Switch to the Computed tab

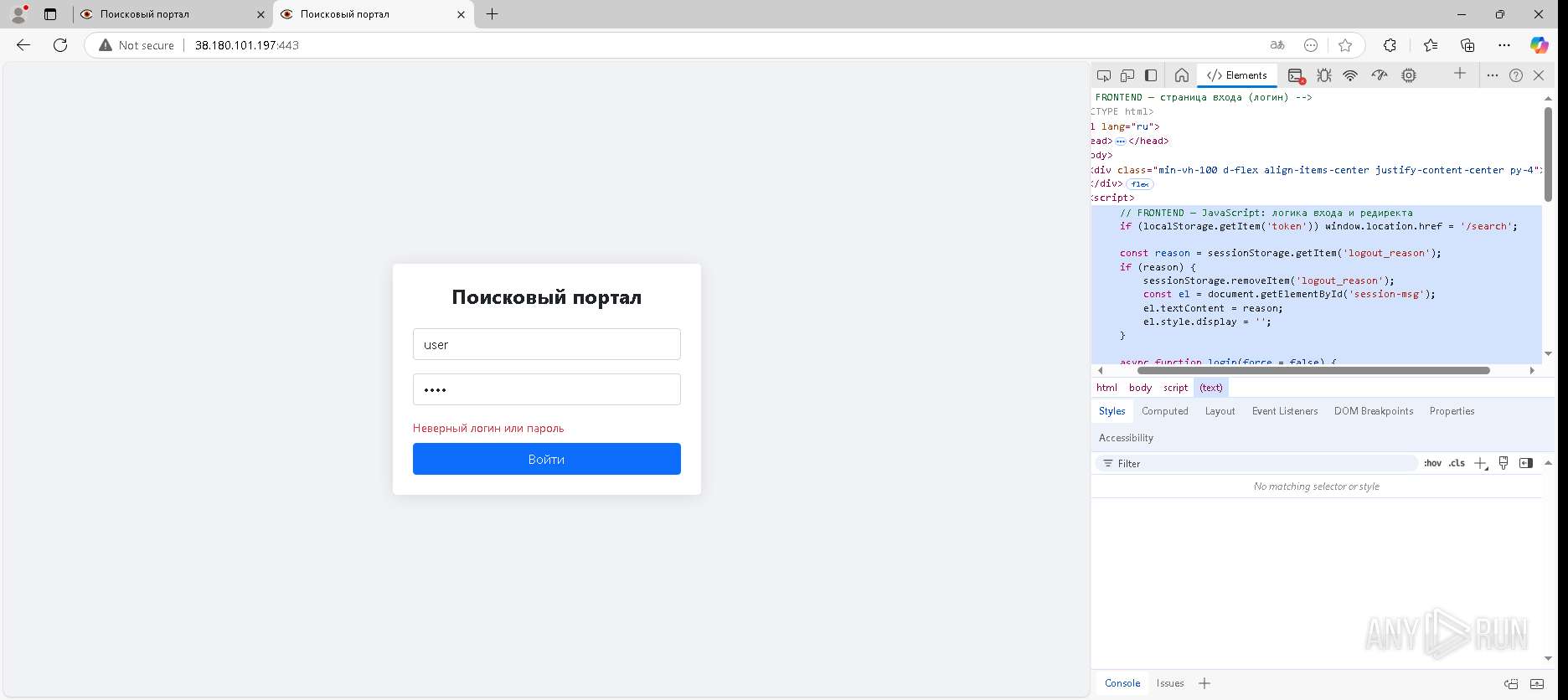[1165, 411]
